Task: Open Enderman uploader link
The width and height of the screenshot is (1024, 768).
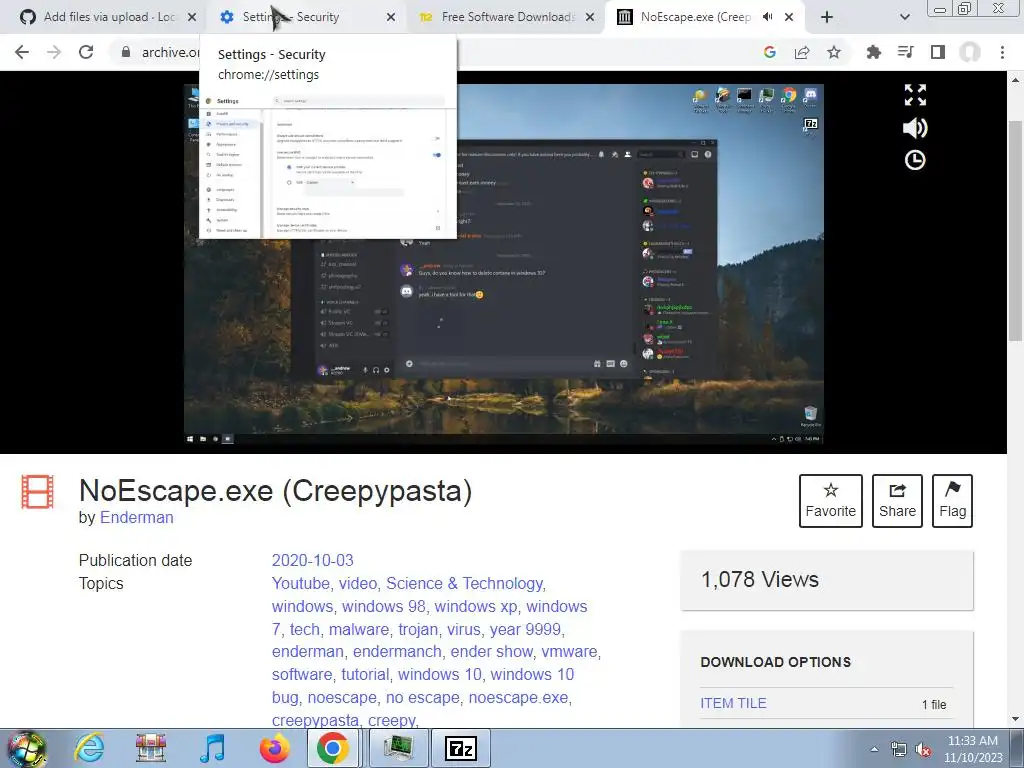Action: tap(136, 517)
